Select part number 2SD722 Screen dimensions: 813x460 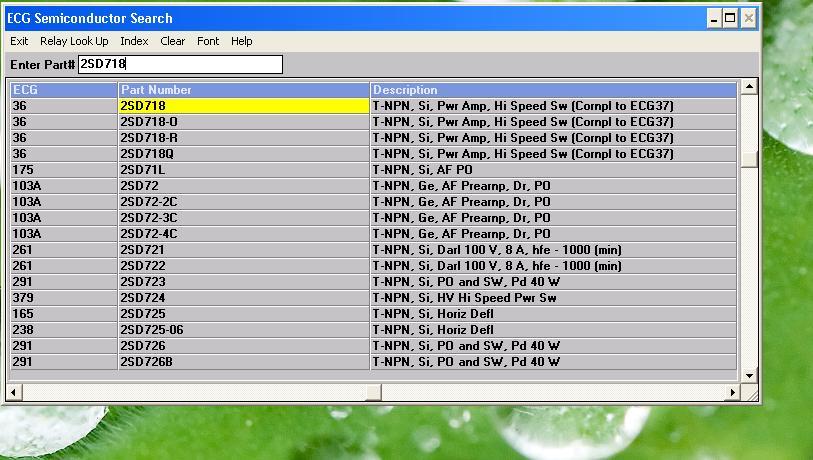(244, 266)
